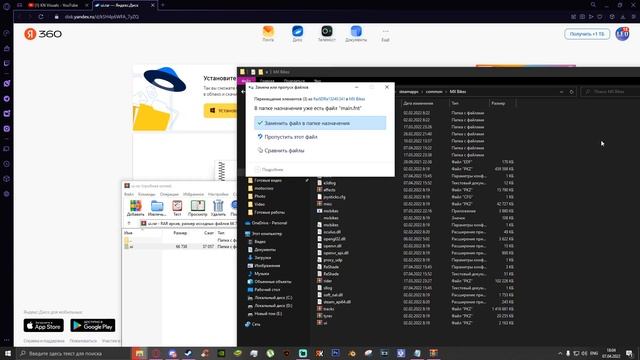Click WinRAR Delete (Удалить) toolbar icon
This screenshot has width=640, height=360.
tap(218, 208)
